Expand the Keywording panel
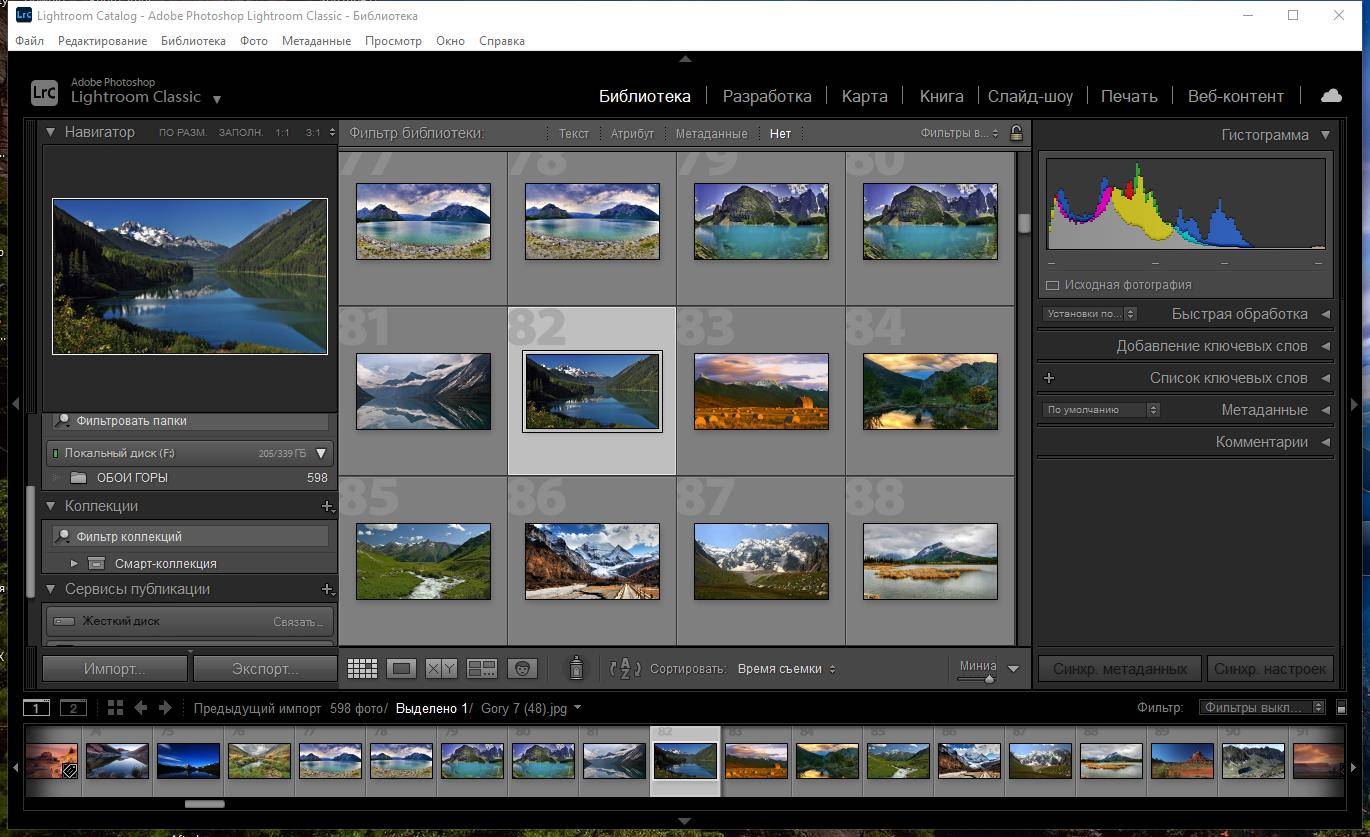 point(1325,346)
